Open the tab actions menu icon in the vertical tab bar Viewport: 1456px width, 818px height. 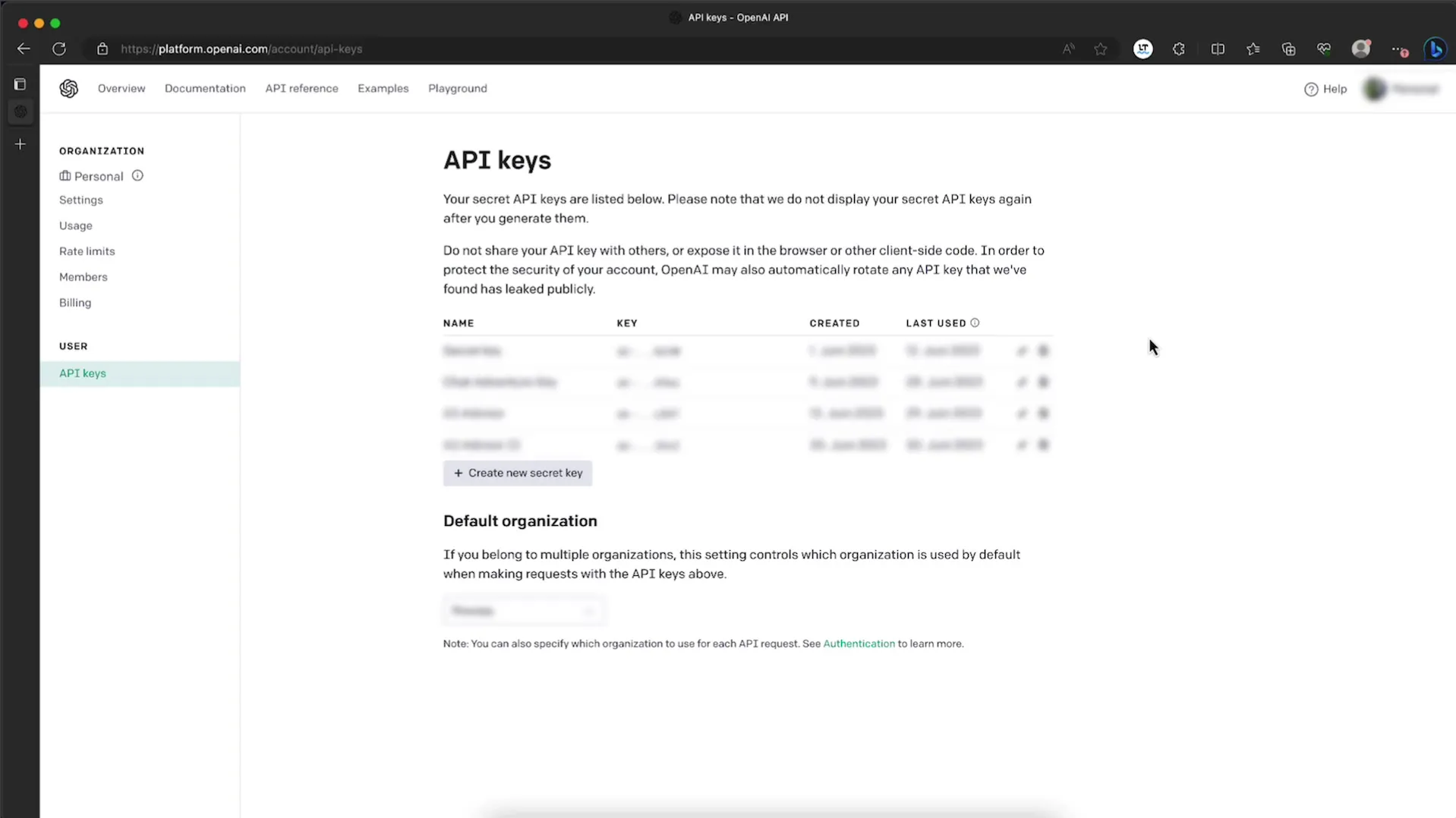20,84
